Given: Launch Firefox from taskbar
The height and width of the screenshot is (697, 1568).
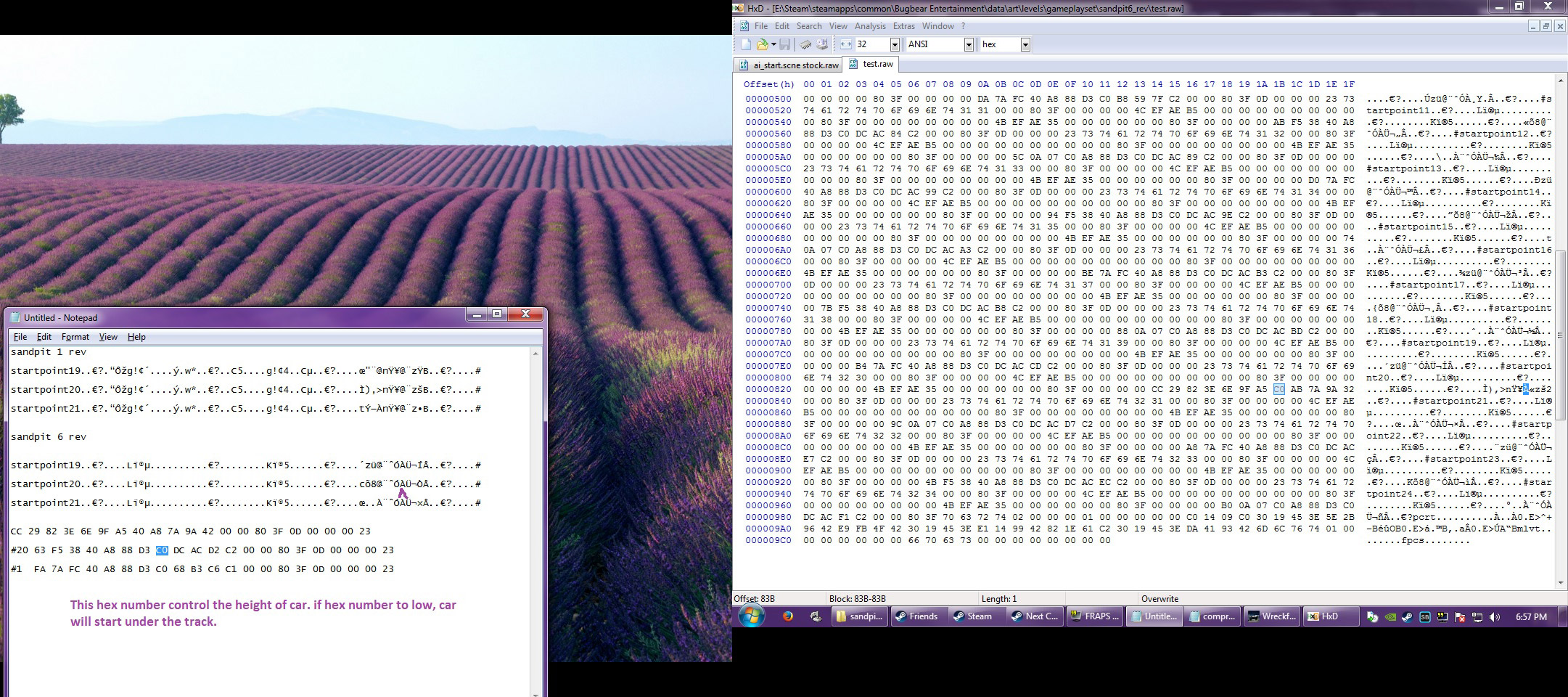Looking at the screenshot, I should [788, 616].
